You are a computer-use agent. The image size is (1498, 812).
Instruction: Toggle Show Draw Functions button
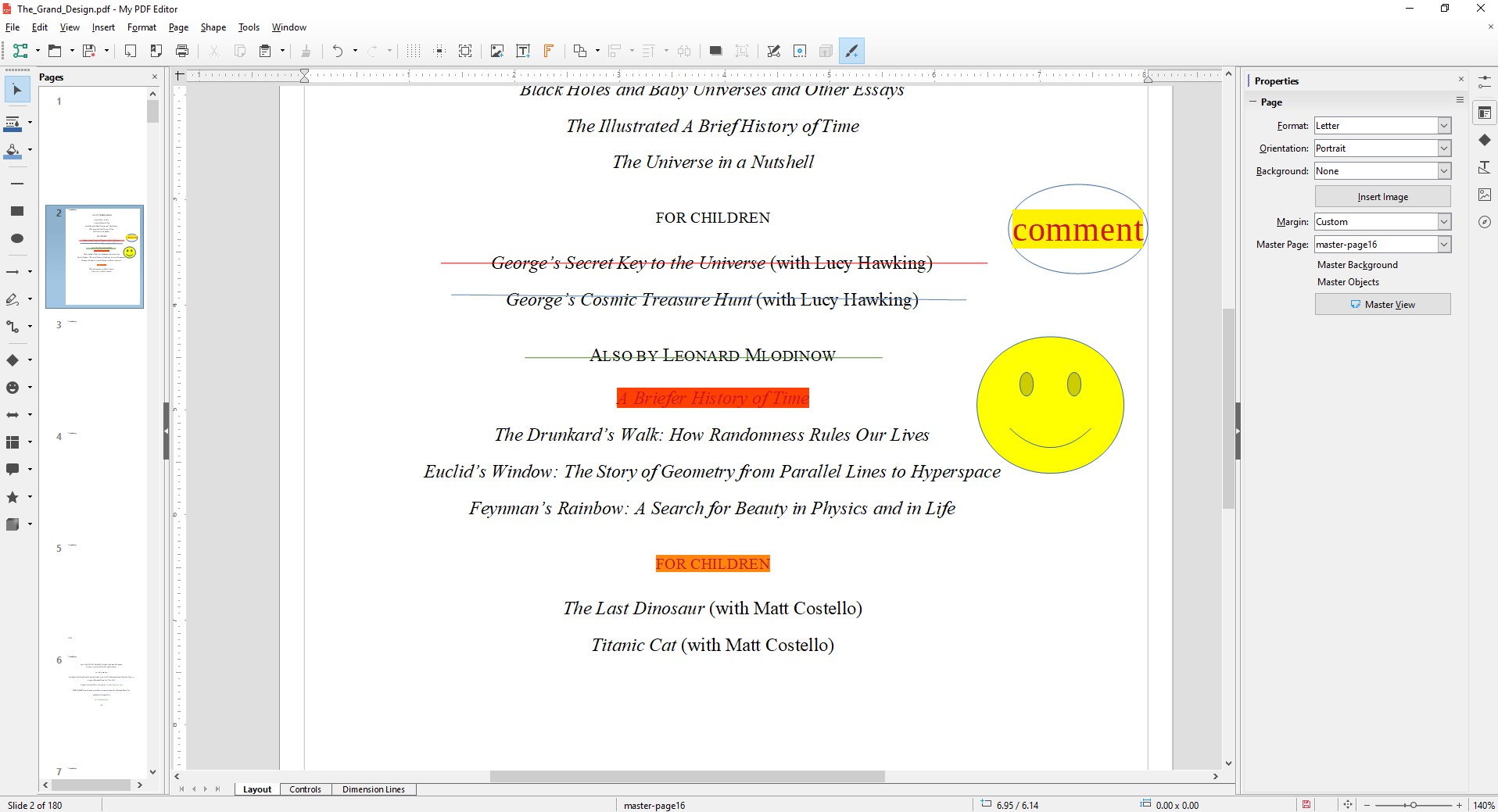tap(851, 51)
